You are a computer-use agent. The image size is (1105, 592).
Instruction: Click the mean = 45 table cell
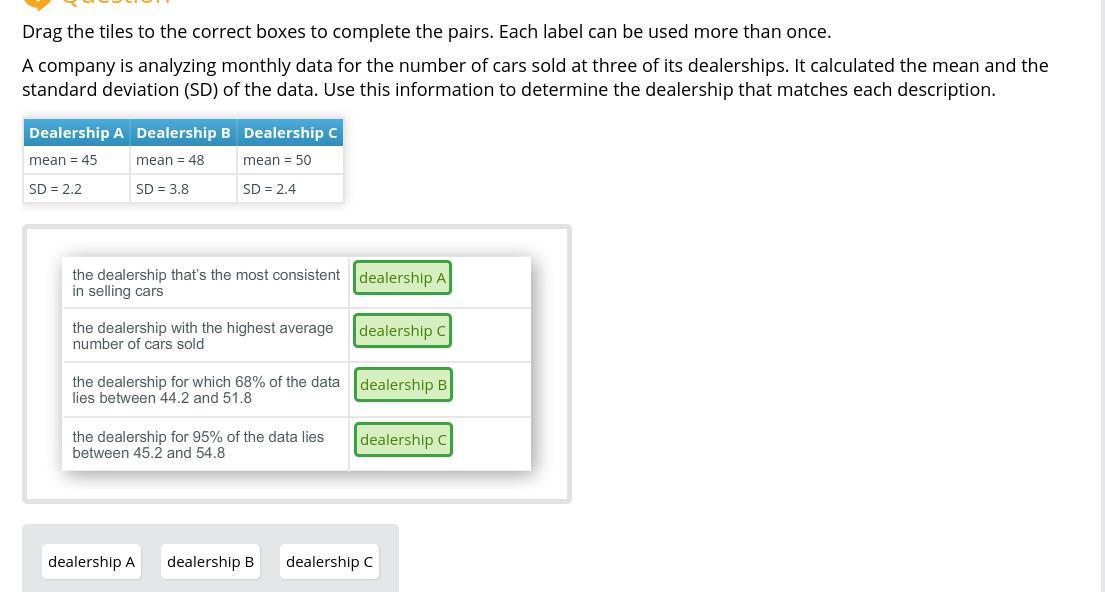tap(77, 160)
